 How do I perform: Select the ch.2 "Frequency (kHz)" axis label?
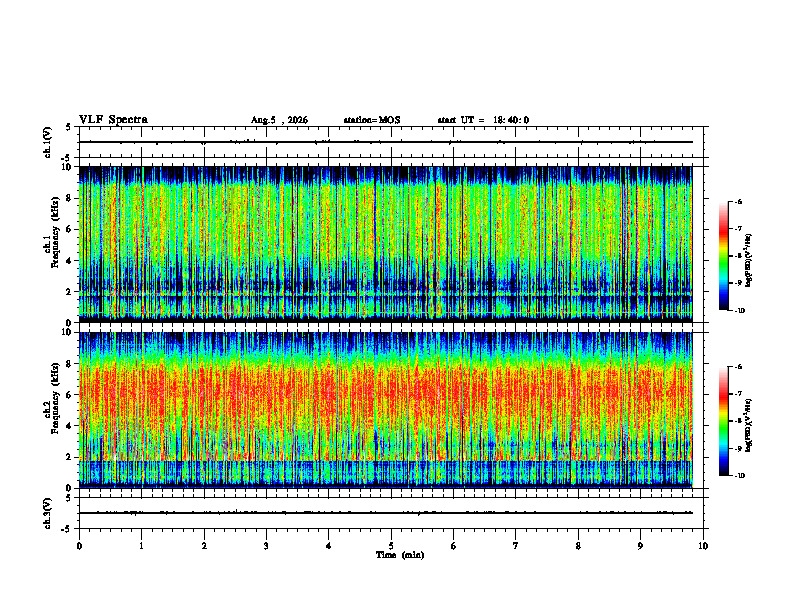tap(56, 398)
